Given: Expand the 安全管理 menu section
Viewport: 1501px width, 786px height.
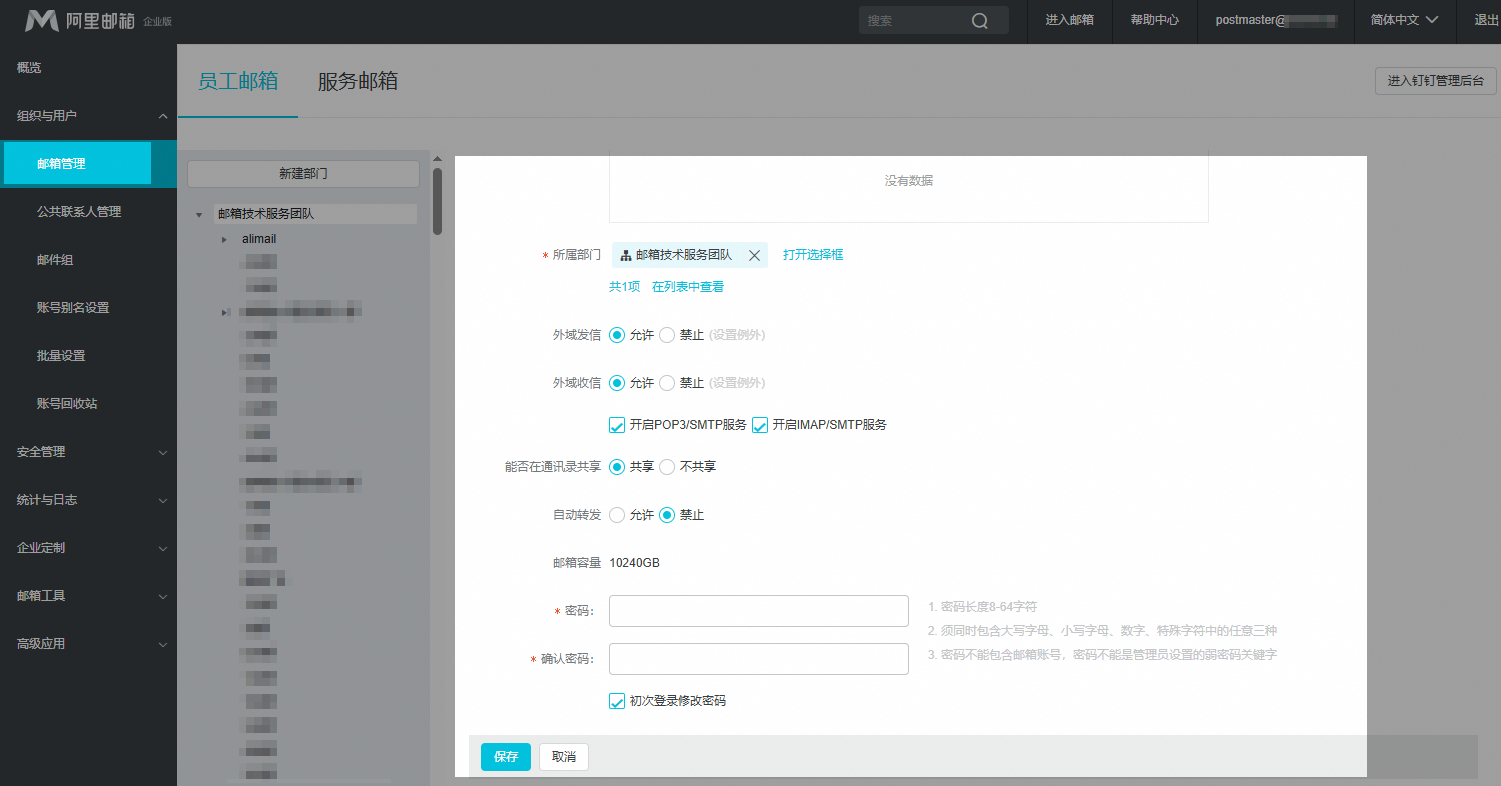Looking at the screenshot, I should click(x=163, y=452).
